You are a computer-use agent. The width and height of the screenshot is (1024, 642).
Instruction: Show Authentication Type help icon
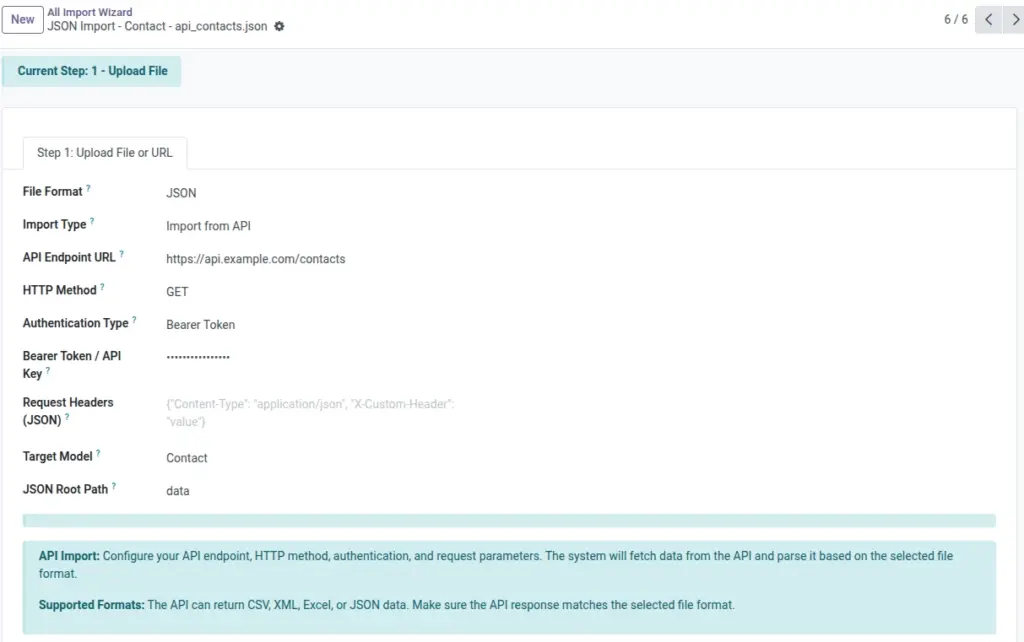click(x=135, y=319)
